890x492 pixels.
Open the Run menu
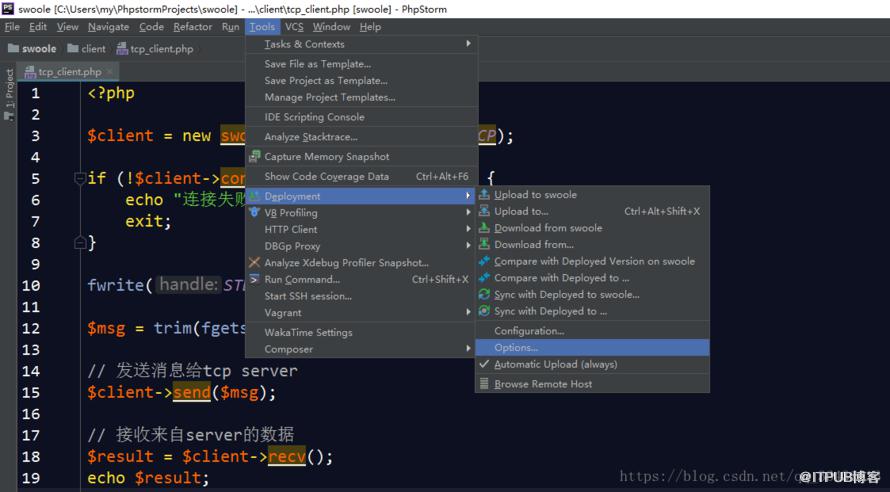coord(230,27)
